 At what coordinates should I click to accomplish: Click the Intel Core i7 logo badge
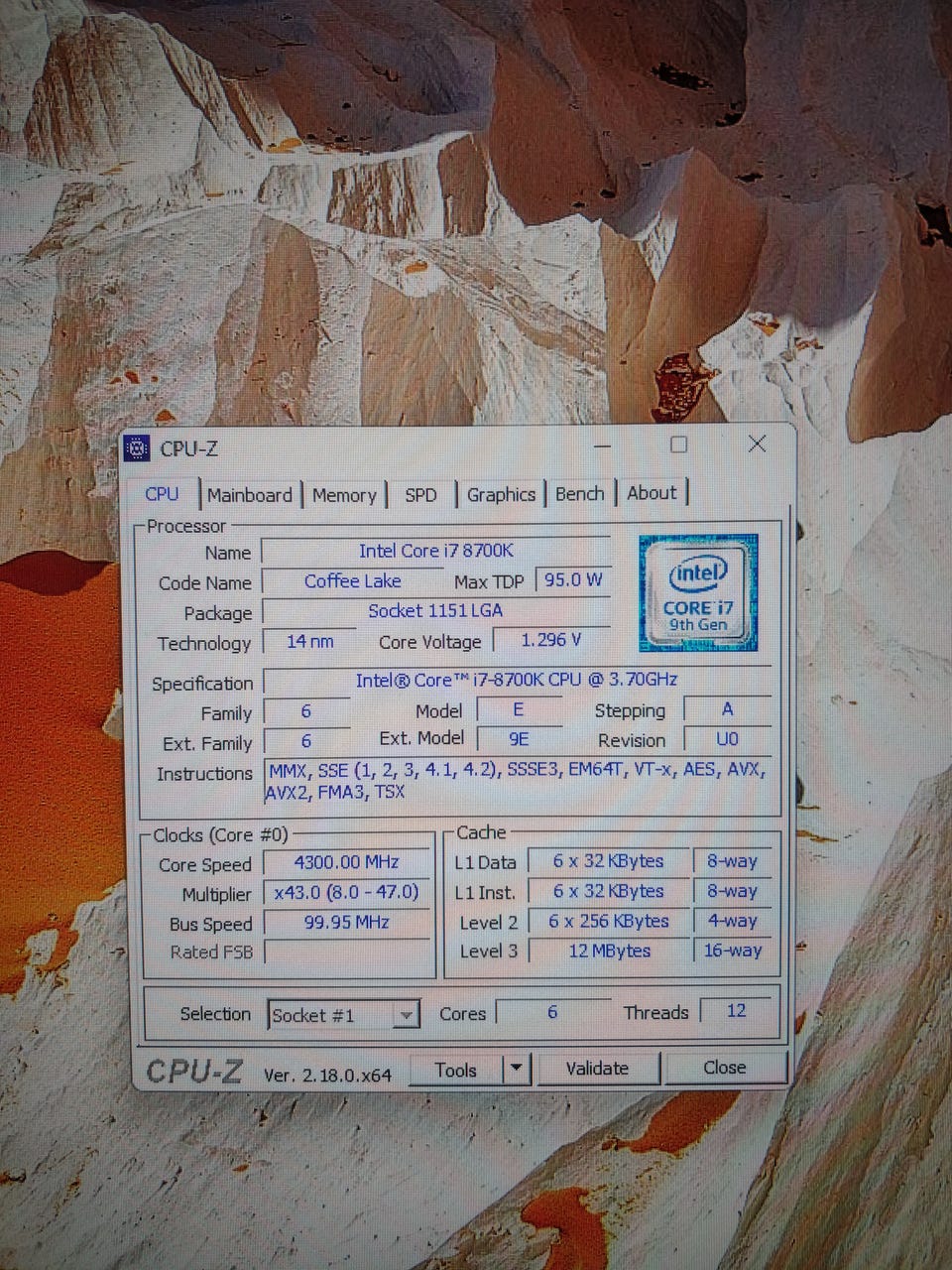[698, 592]
